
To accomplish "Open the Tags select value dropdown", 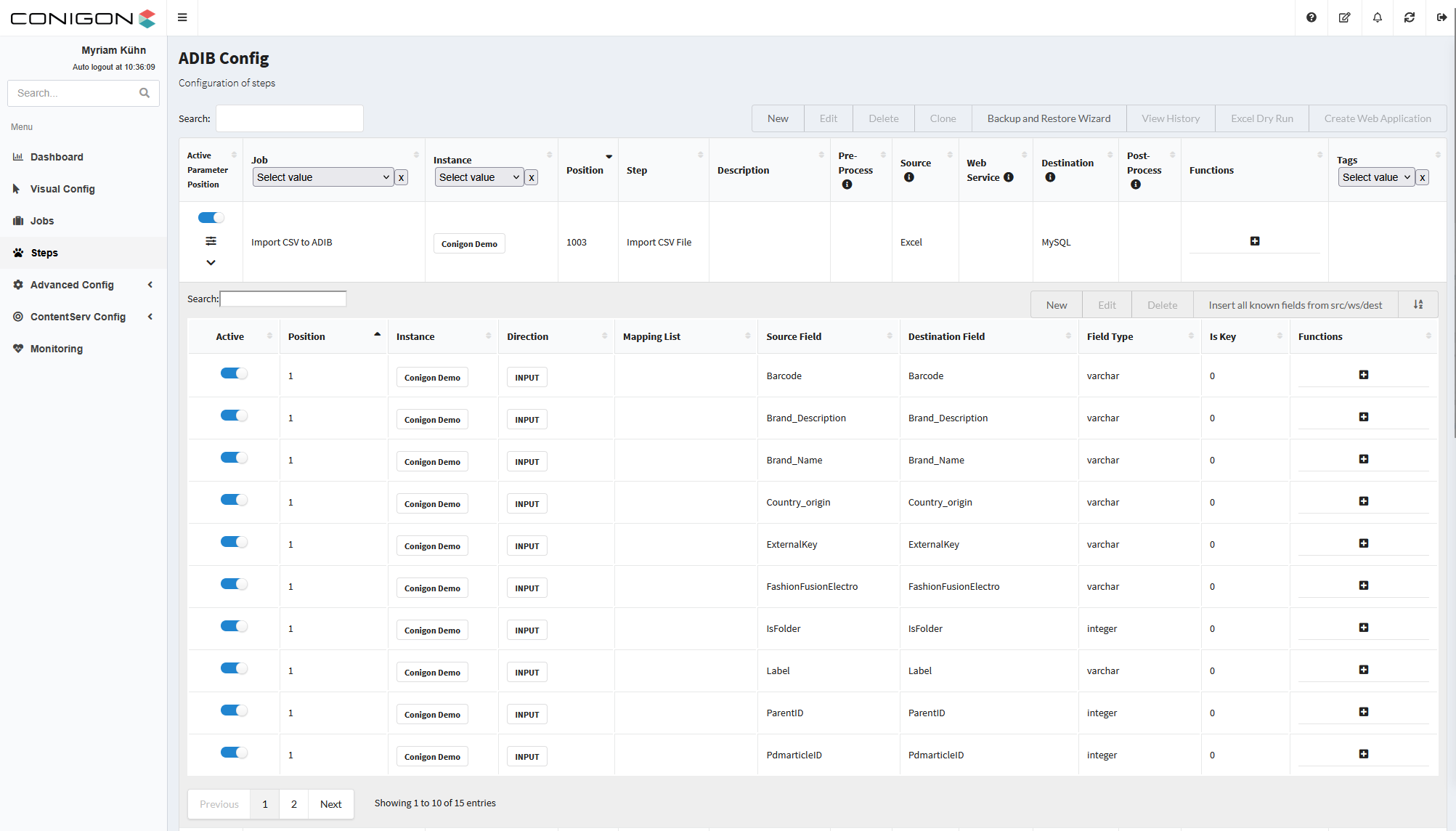I will coord(1375,177).
